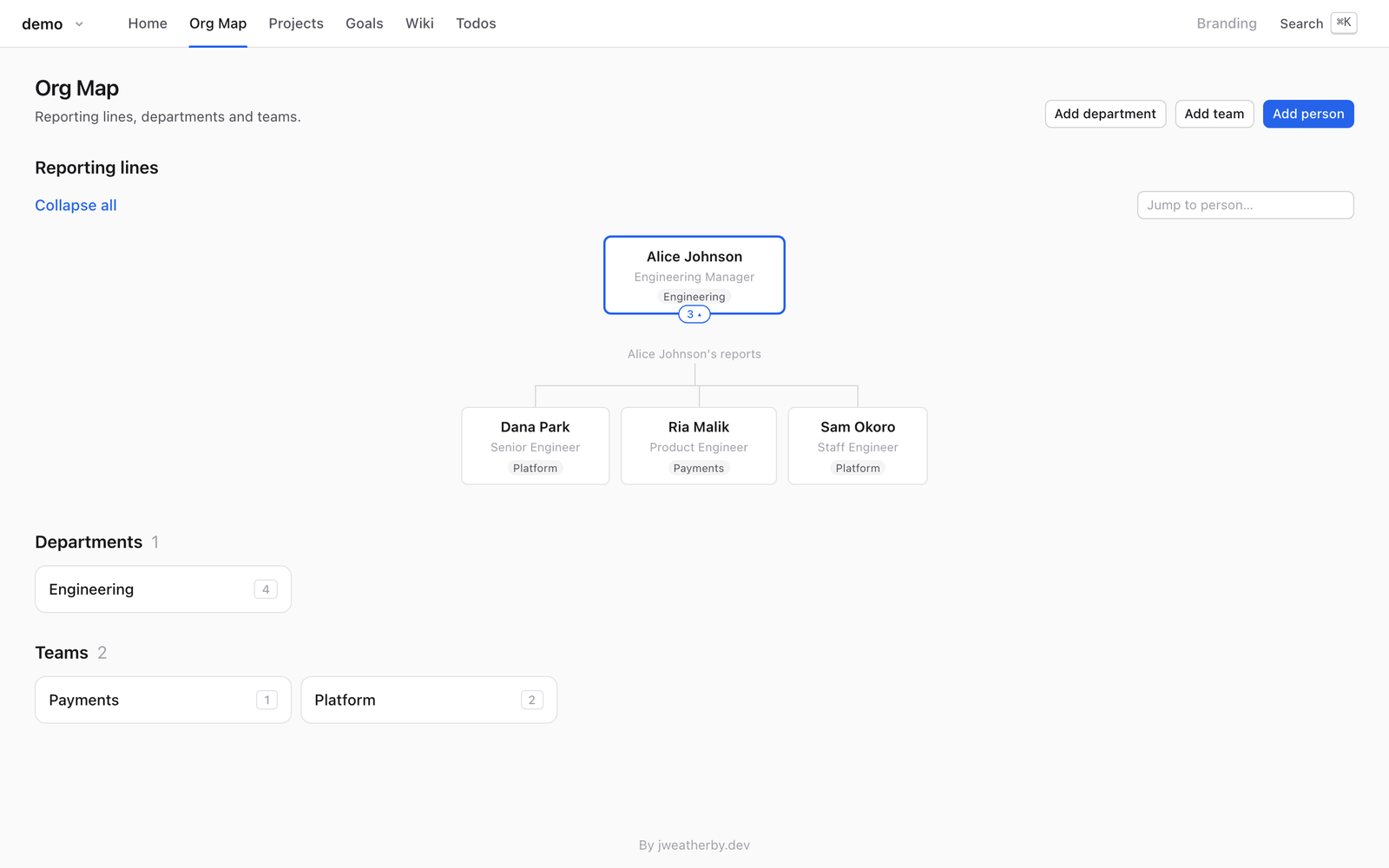1389x868 pixels.
Task: Open the Branding link
Action: (1227, 23)
